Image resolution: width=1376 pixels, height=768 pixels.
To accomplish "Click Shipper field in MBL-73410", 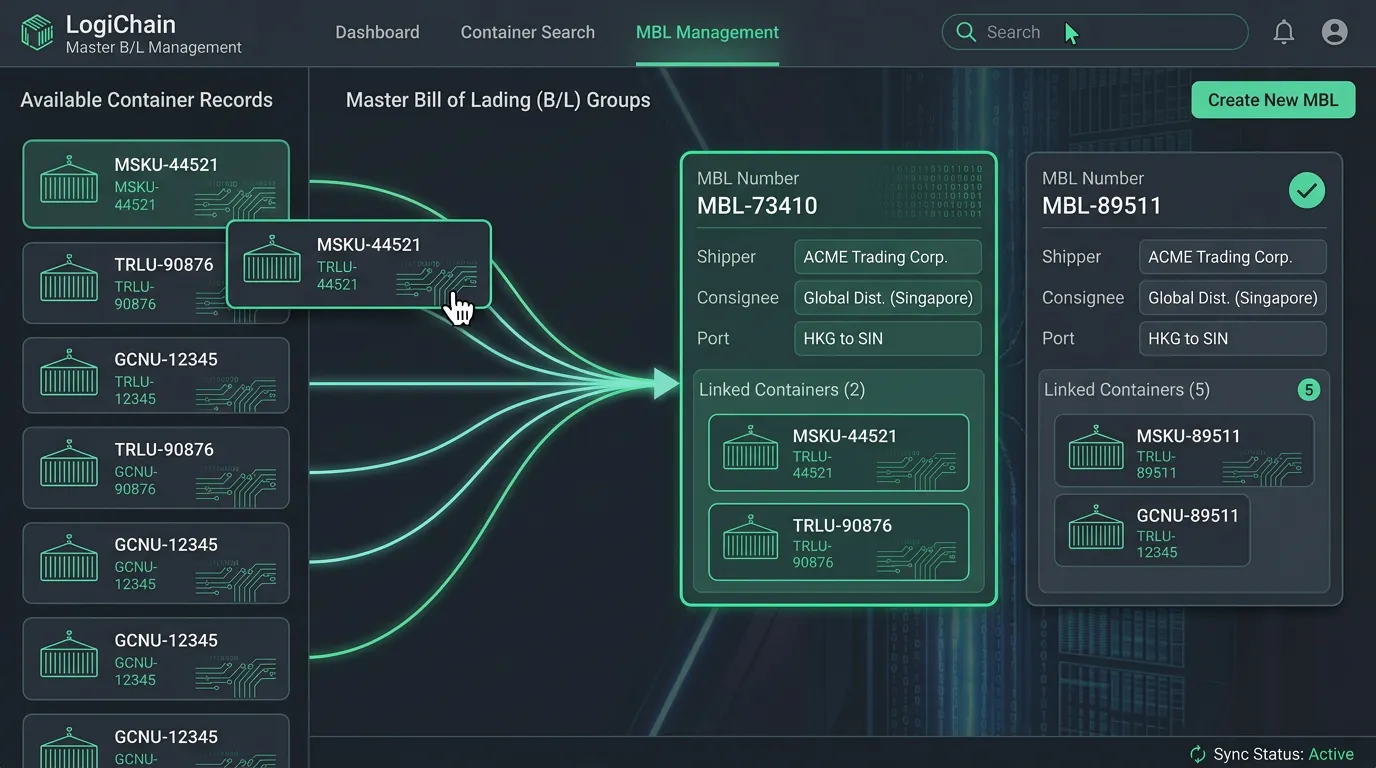I will coord(887,257).
